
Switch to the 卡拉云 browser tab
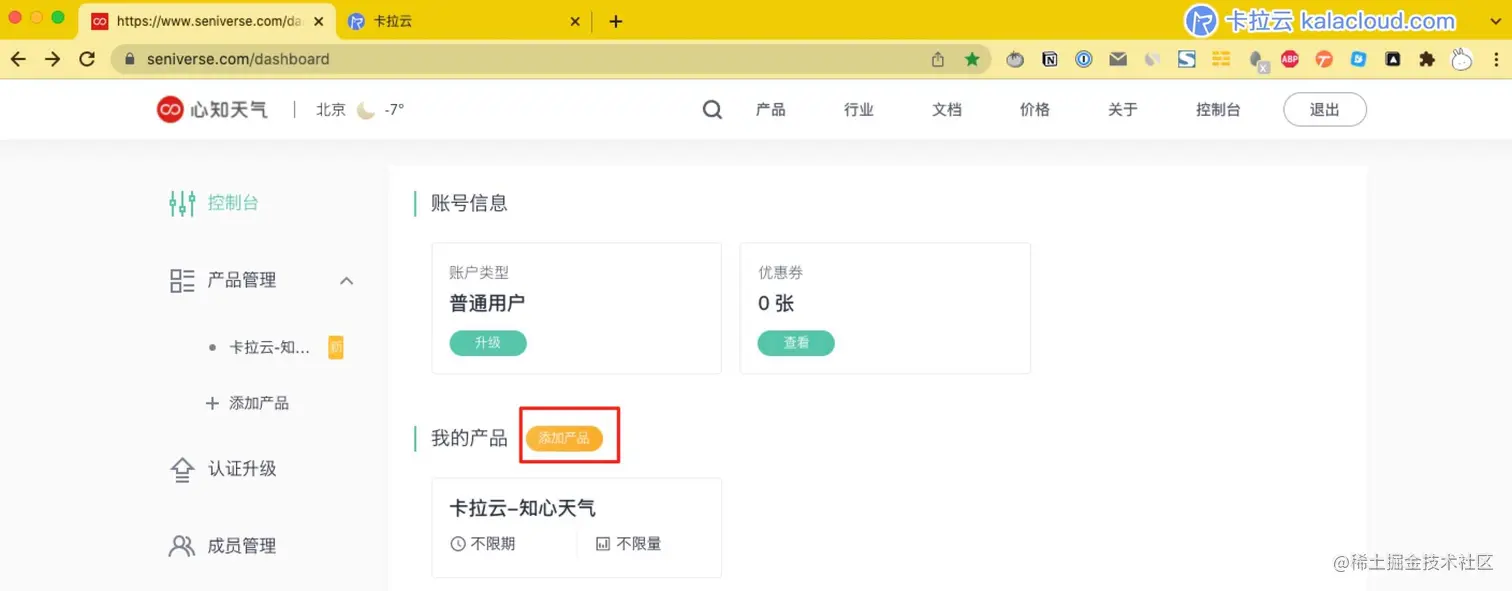(465, 21)
